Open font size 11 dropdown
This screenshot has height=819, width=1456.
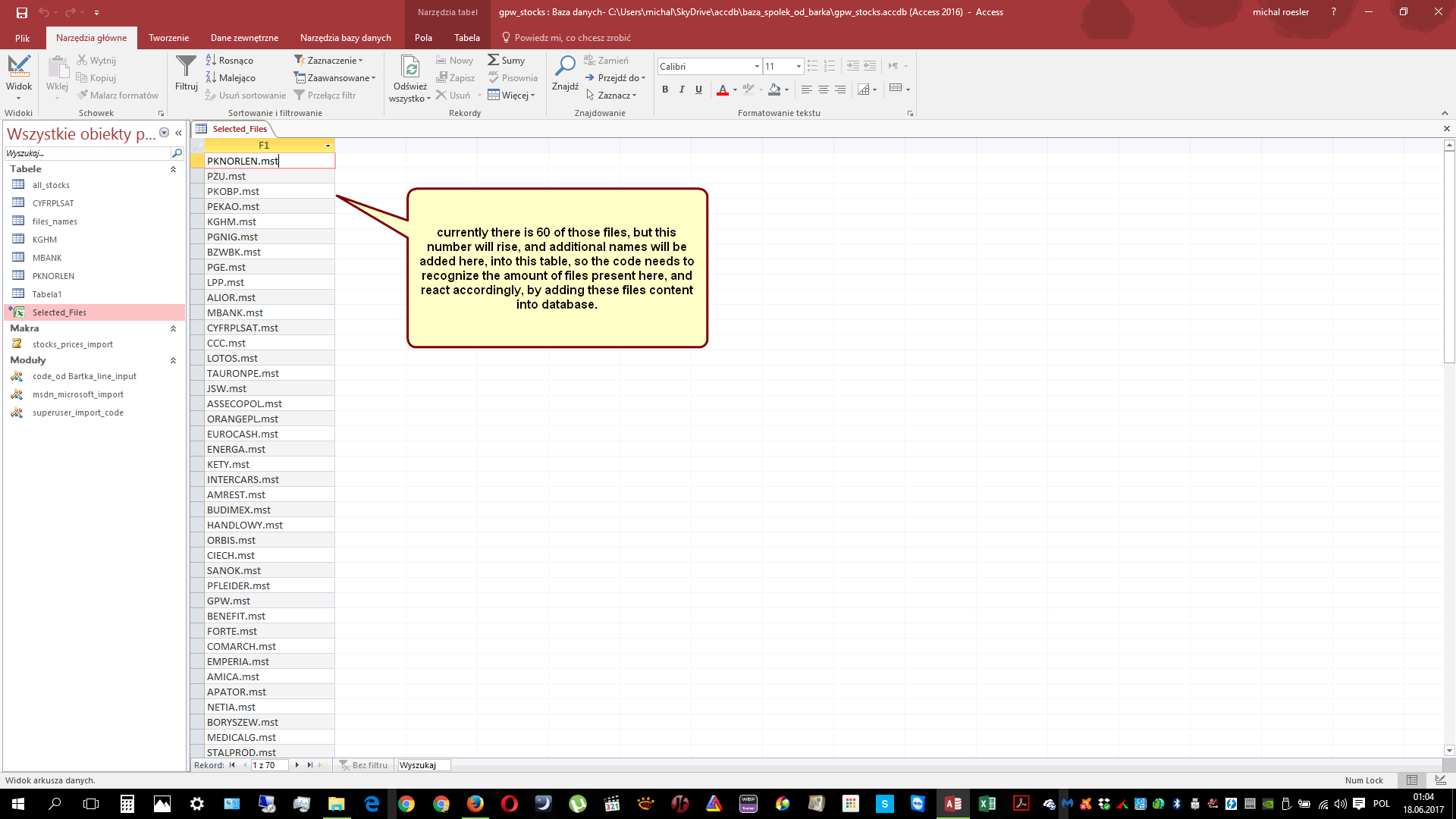(x=799, y=67)
